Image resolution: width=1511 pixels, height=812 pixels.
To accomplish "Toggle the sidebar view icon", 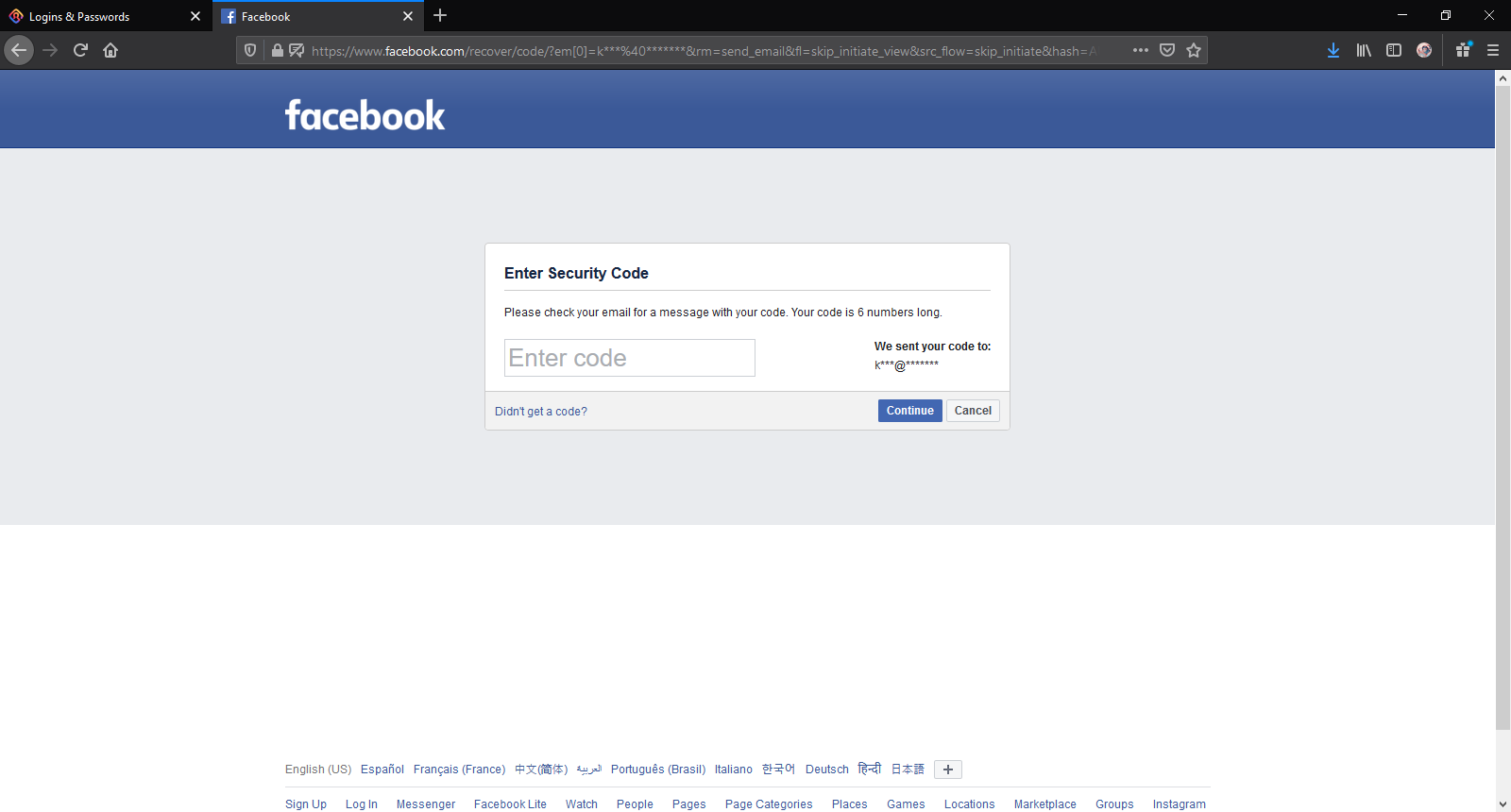I will pyautogui.click(x=1394, y=50).
